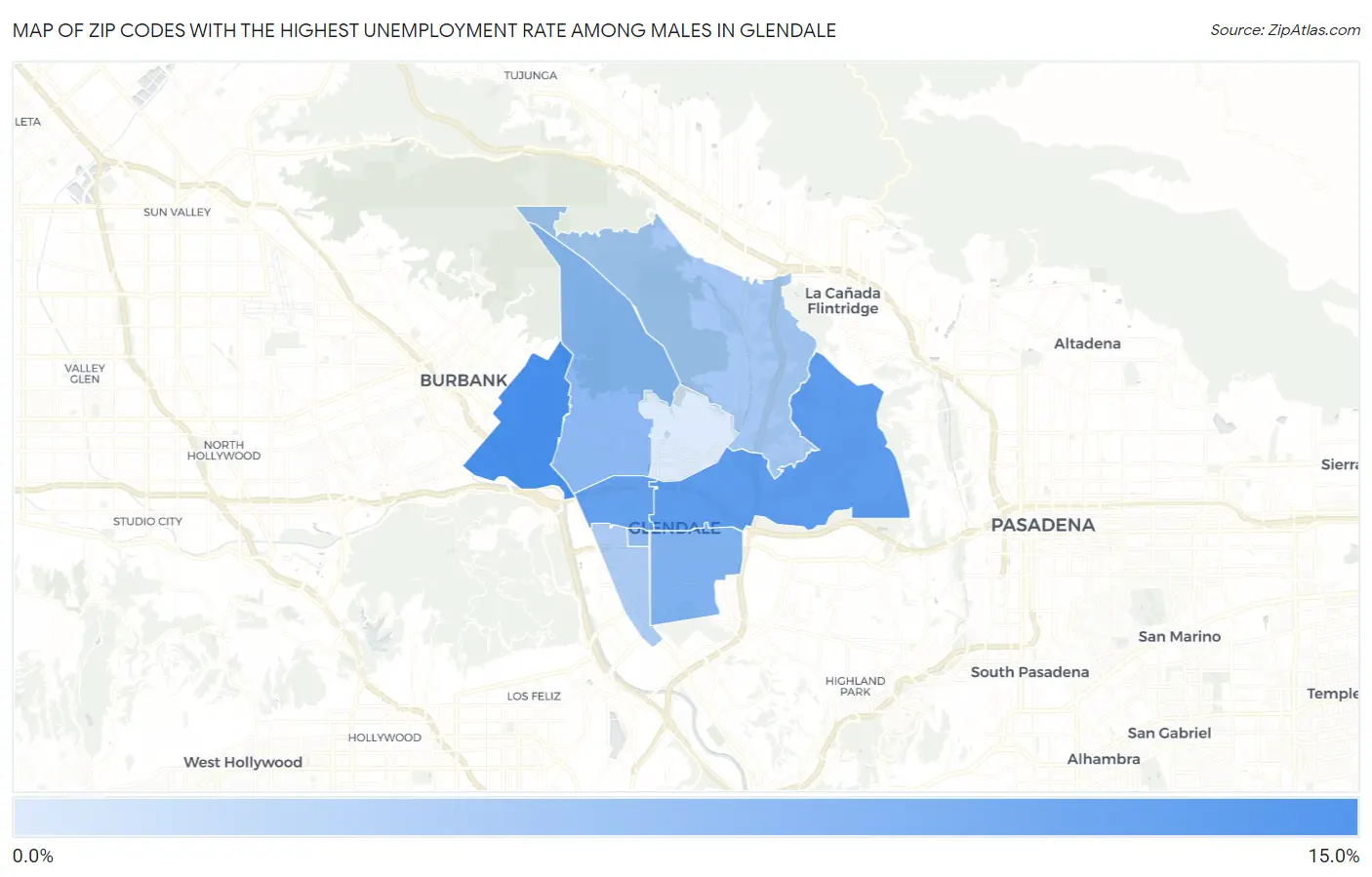This screenshot has width=1372, height=877.
Task: Click the GLENDALE label on the map
Action: click(674, 528)
